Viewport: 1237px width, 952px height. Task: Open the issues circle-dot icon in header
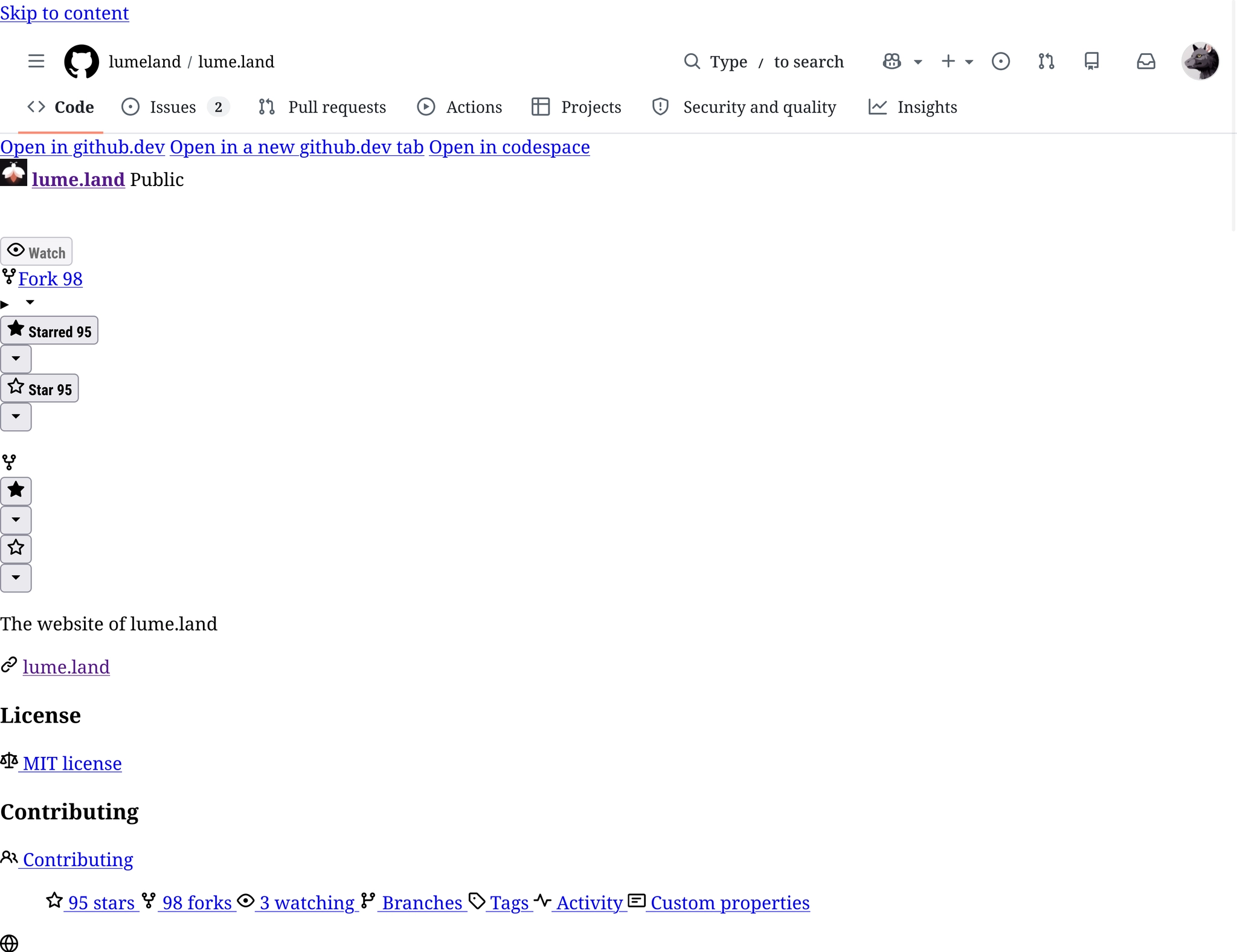1000,61
